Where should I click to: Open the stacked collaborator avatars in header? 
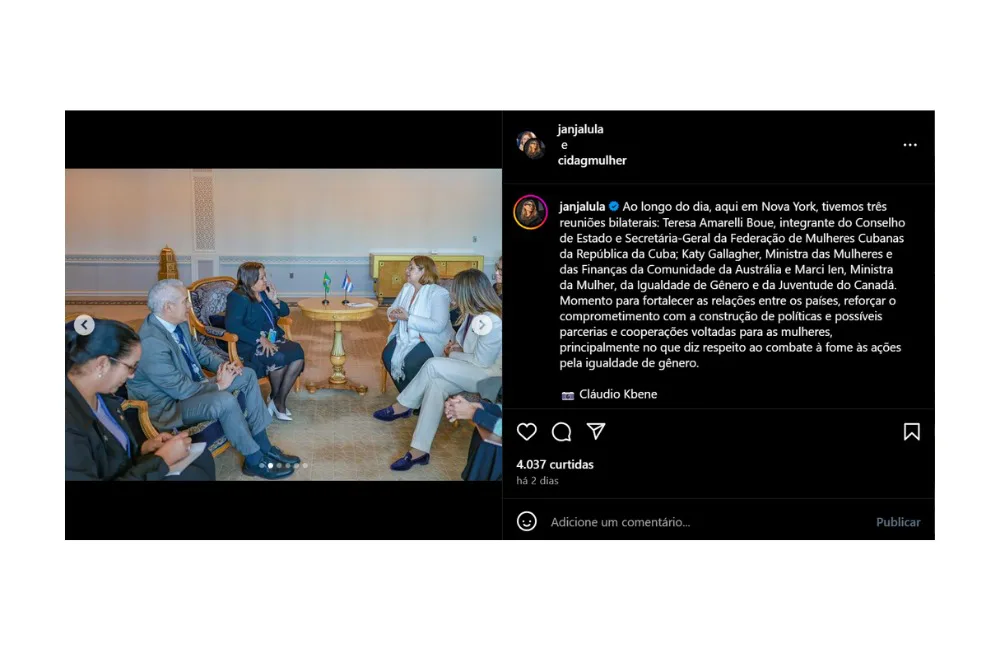click(530, 145)
